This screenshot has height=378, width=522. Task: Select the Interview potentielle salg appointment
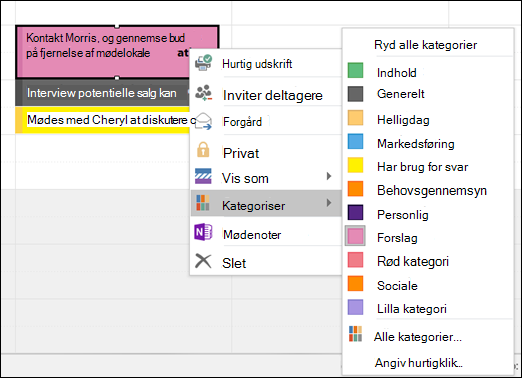tap(103, 93)
